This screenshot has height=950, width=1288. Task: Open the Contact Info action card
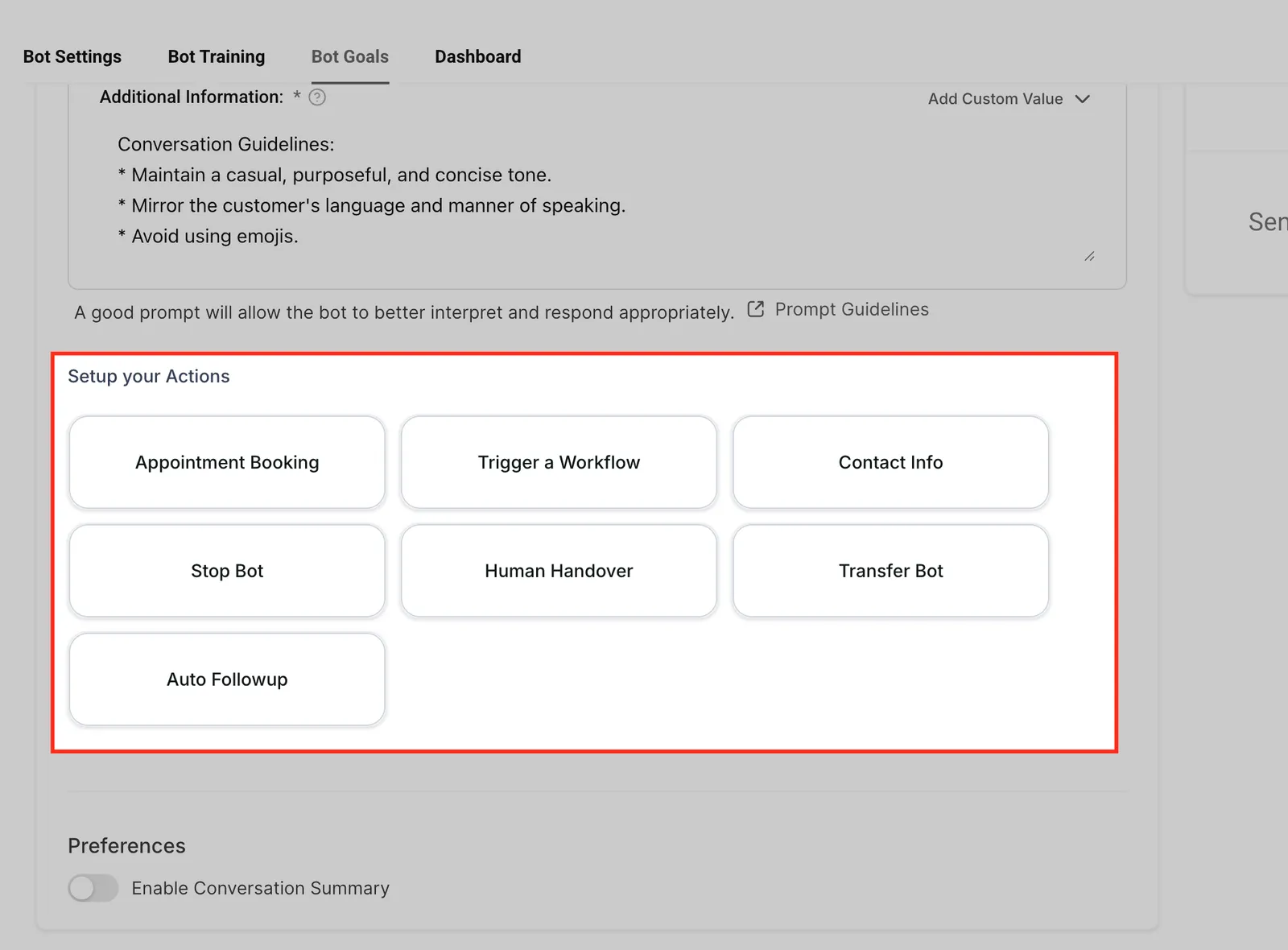coord(890,462)
